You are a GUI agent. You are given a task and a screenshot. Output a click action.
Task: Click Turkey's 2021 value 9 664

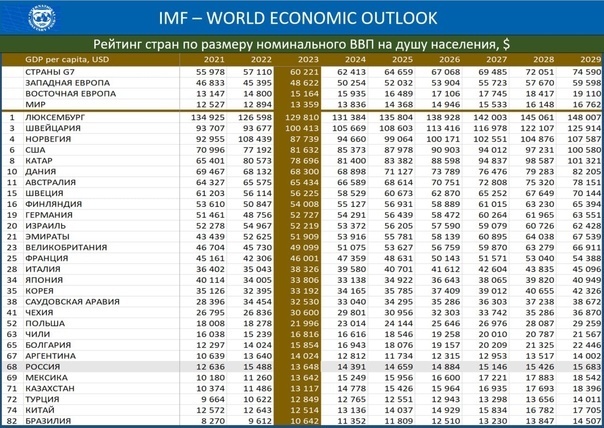tap(213, 399)
